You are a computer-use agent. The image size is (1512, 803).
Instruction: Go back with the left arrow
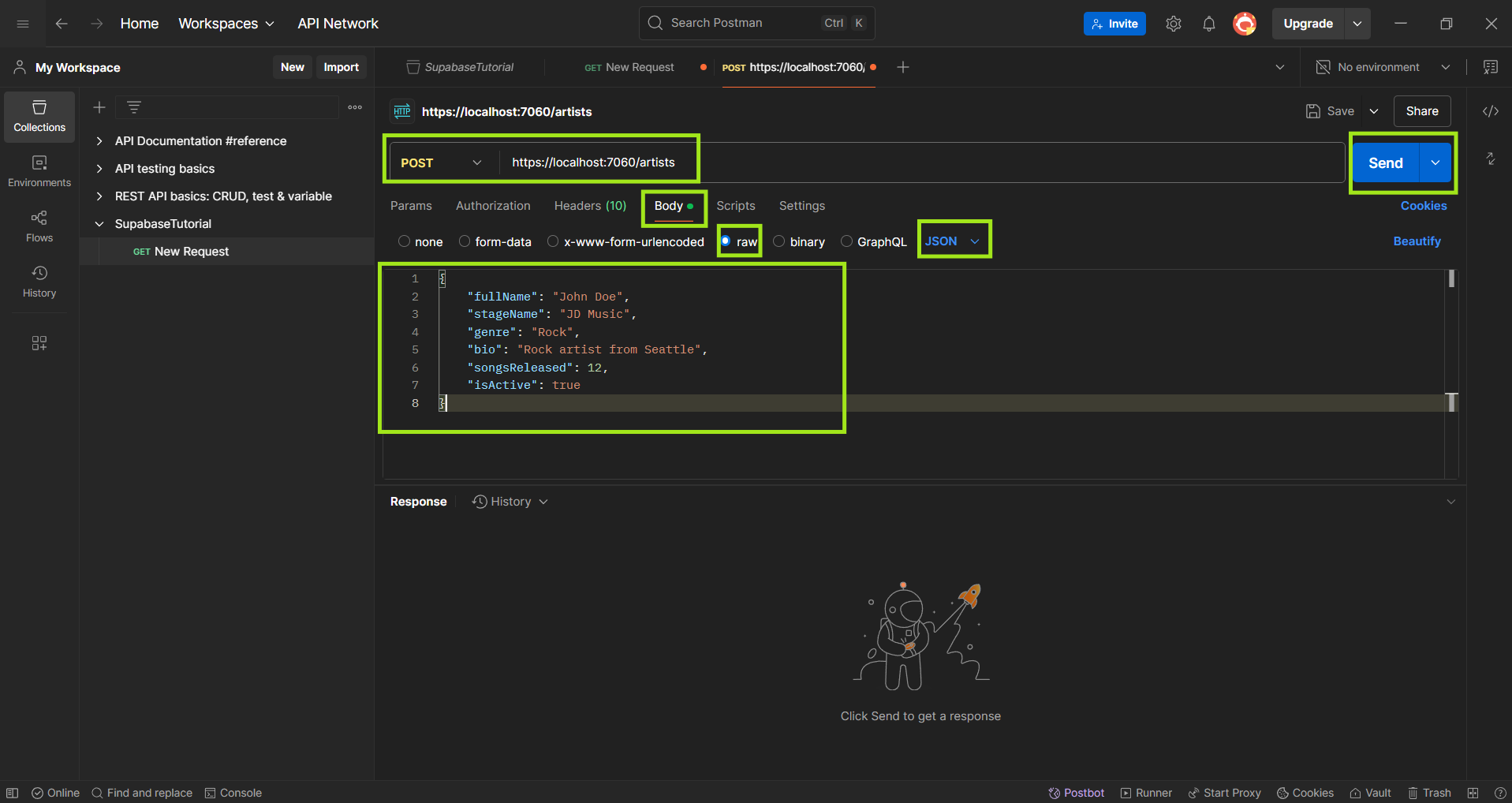point(62,24)
